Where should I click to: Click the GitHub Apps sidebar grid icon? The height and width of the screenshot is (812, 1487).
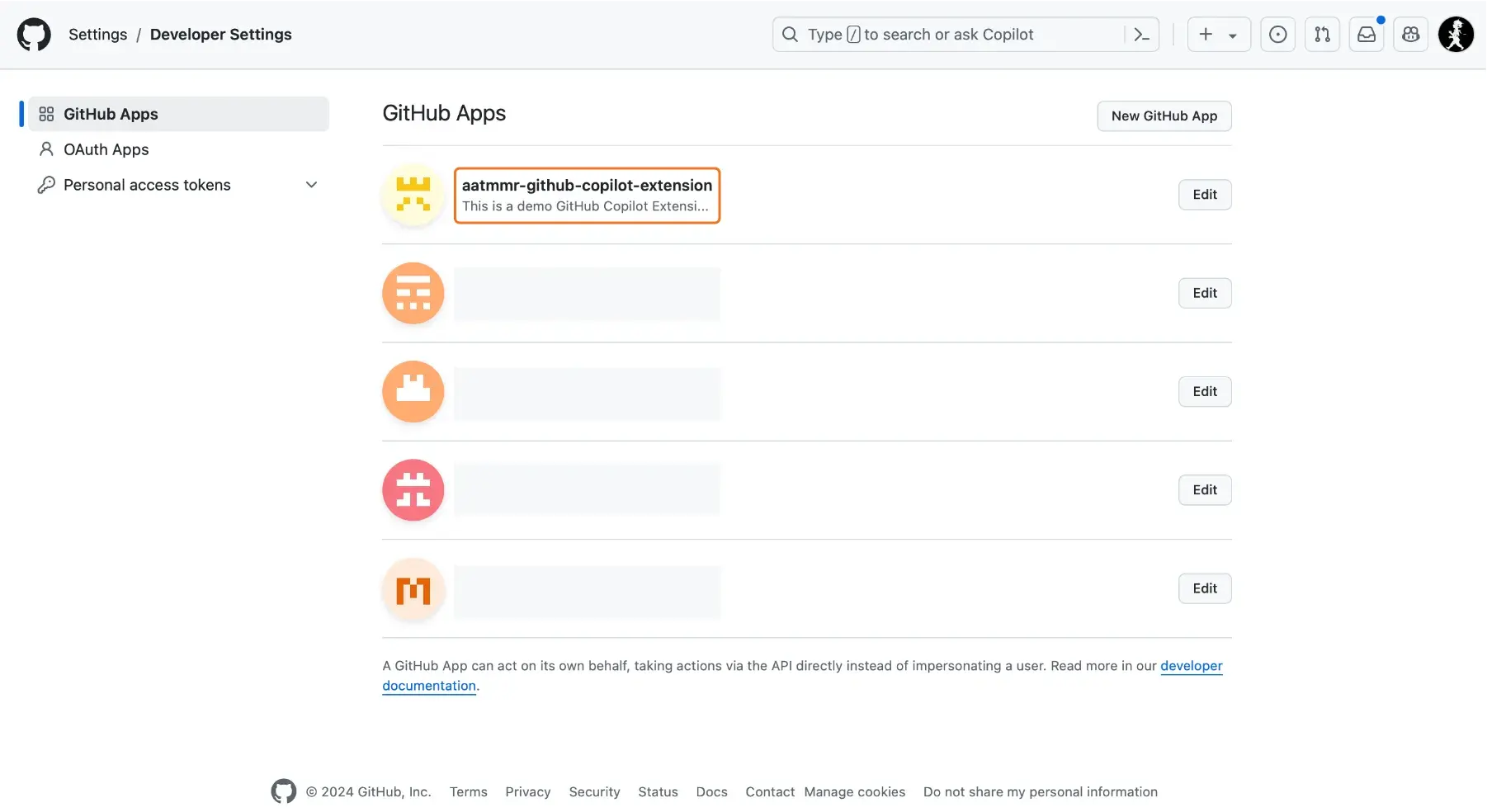point(46,114)
